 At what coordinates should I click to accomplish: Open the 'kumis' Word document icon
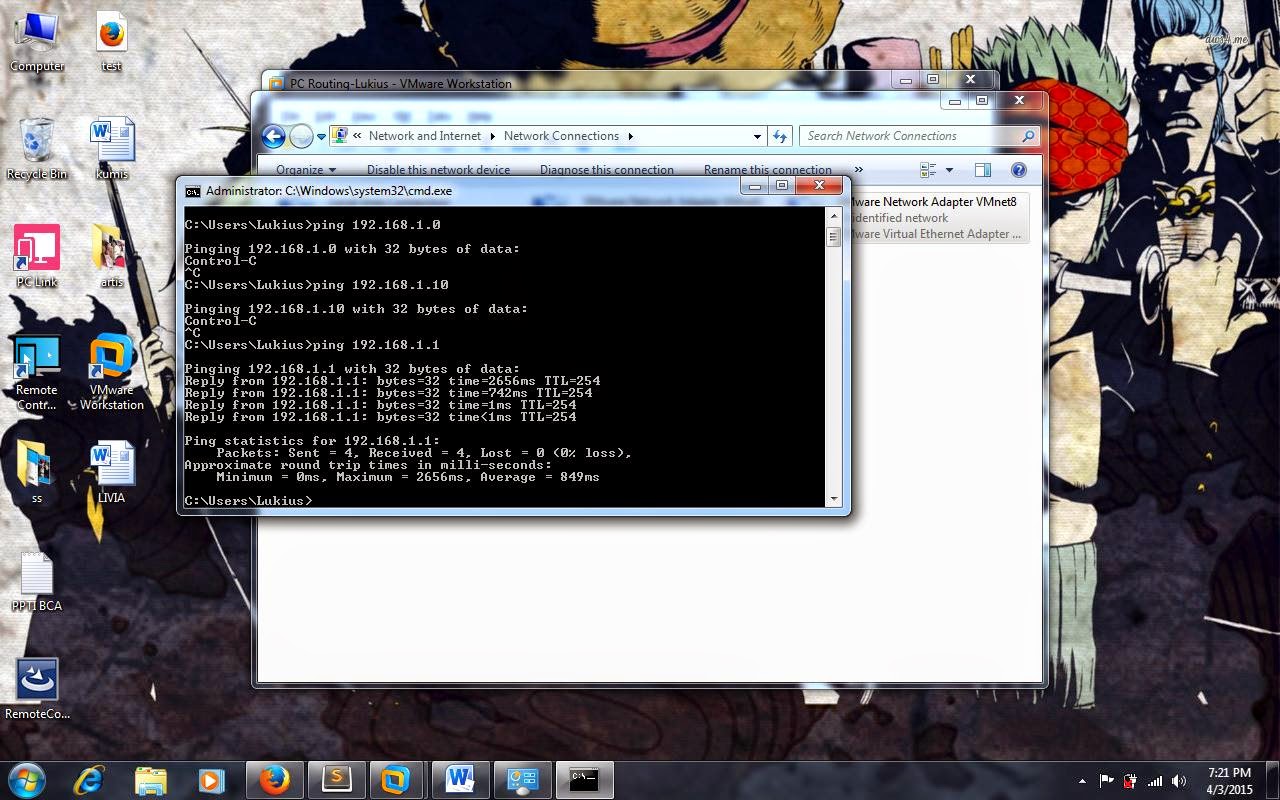112,148
